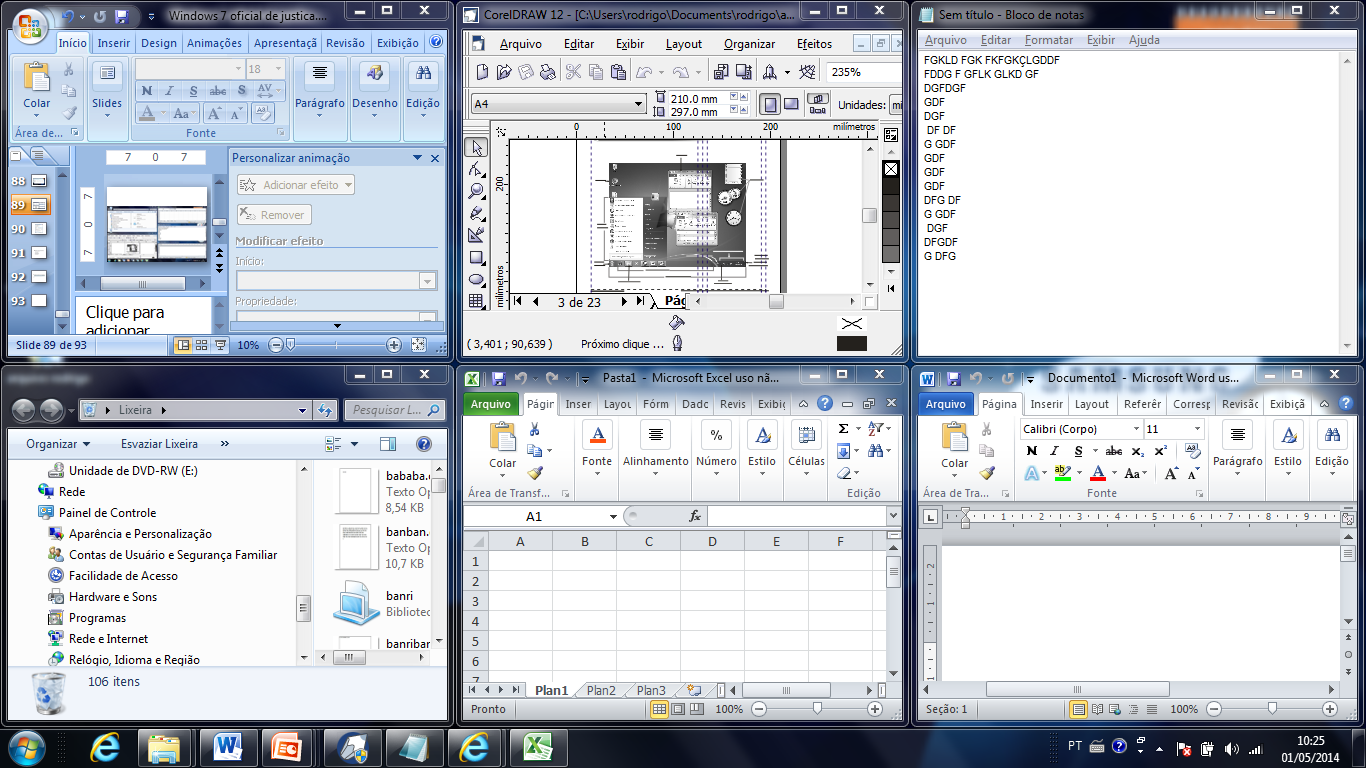Open the Arquivo tab in Excel
Viewport: 1366px width, 768px height.
pos(491,404)
